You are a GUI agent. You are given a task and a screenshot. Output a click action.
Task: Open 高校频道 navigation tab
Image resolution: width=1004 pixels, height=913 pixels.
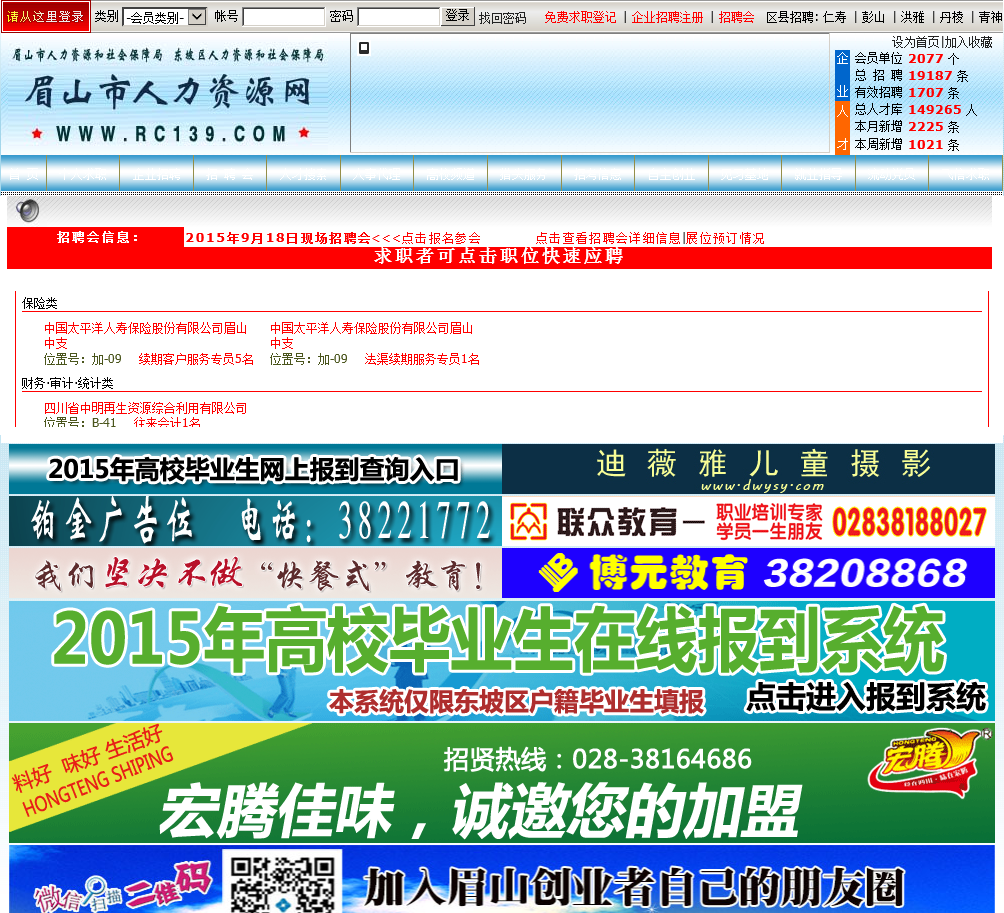[x=451, y=174]
